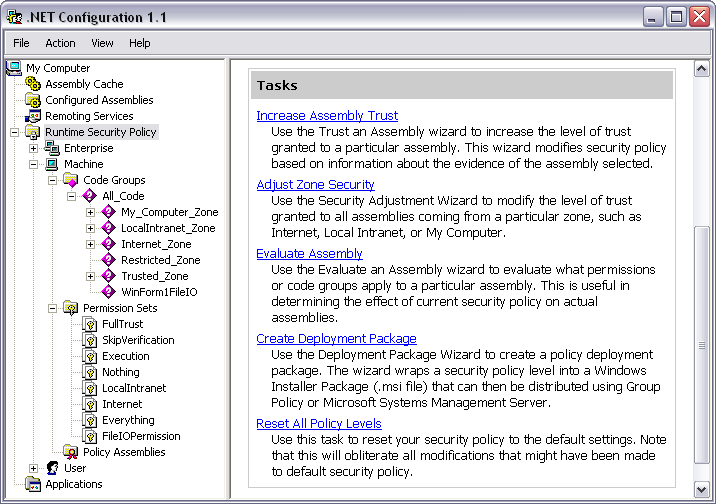The height and width of the screenshot is (504, 716).
Task: Click the scrollbar down arrow
Action: (x=701, y=489)
